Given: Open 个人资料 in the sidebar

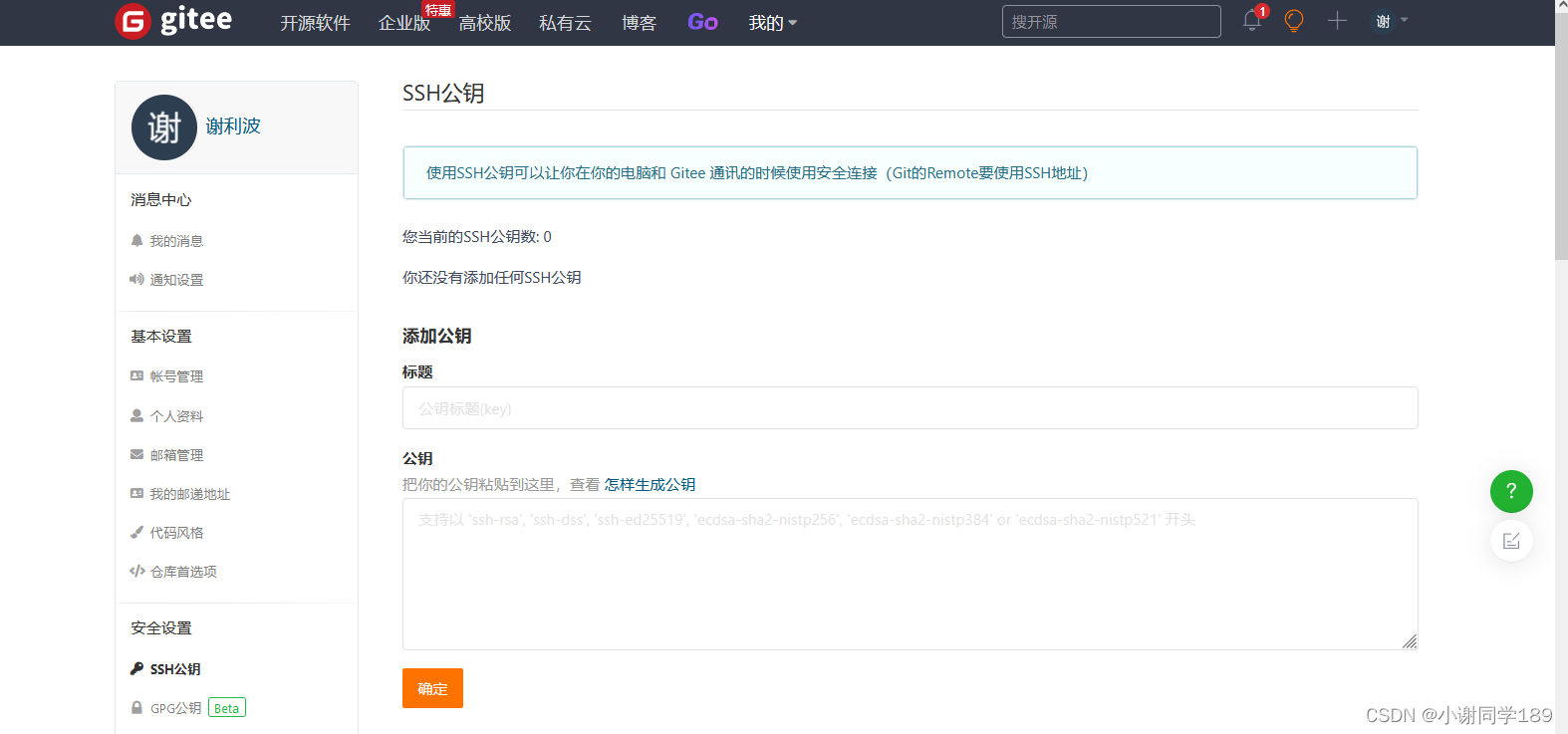Looking at the screenshot, I should click(x=176, y=416).
